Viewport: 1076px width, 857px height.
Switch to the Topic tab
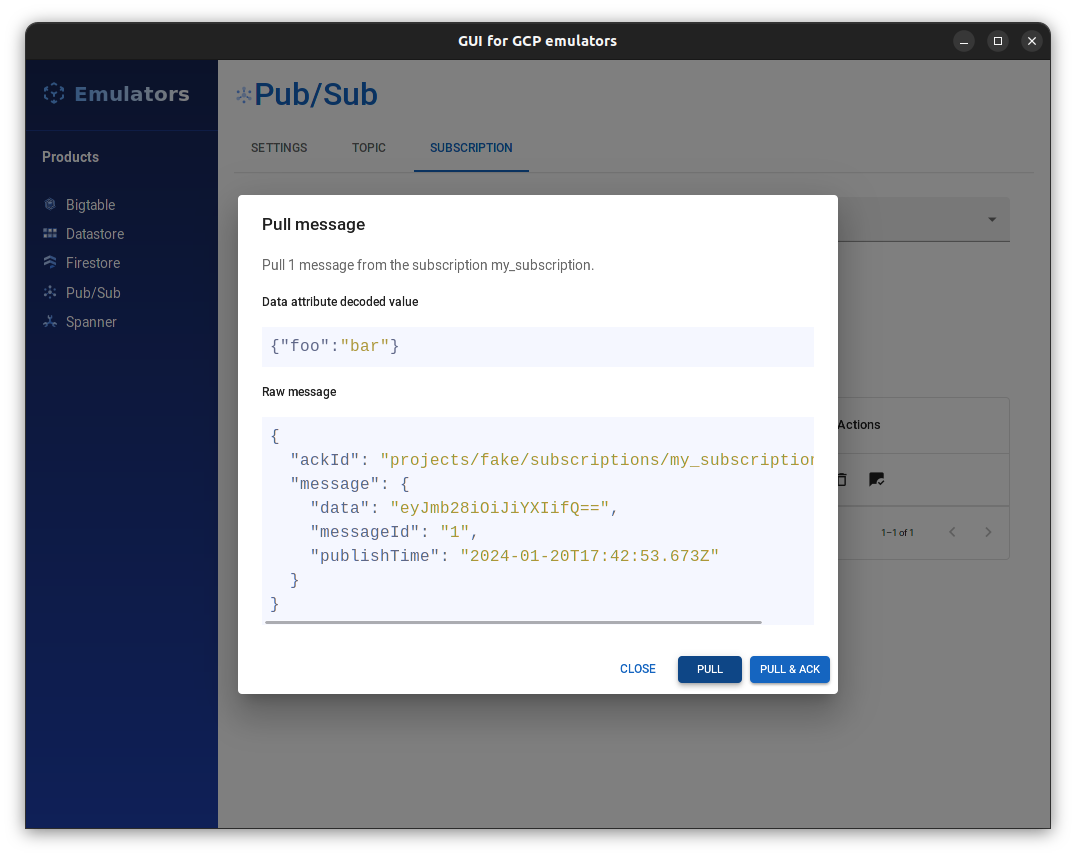(369, 148)
